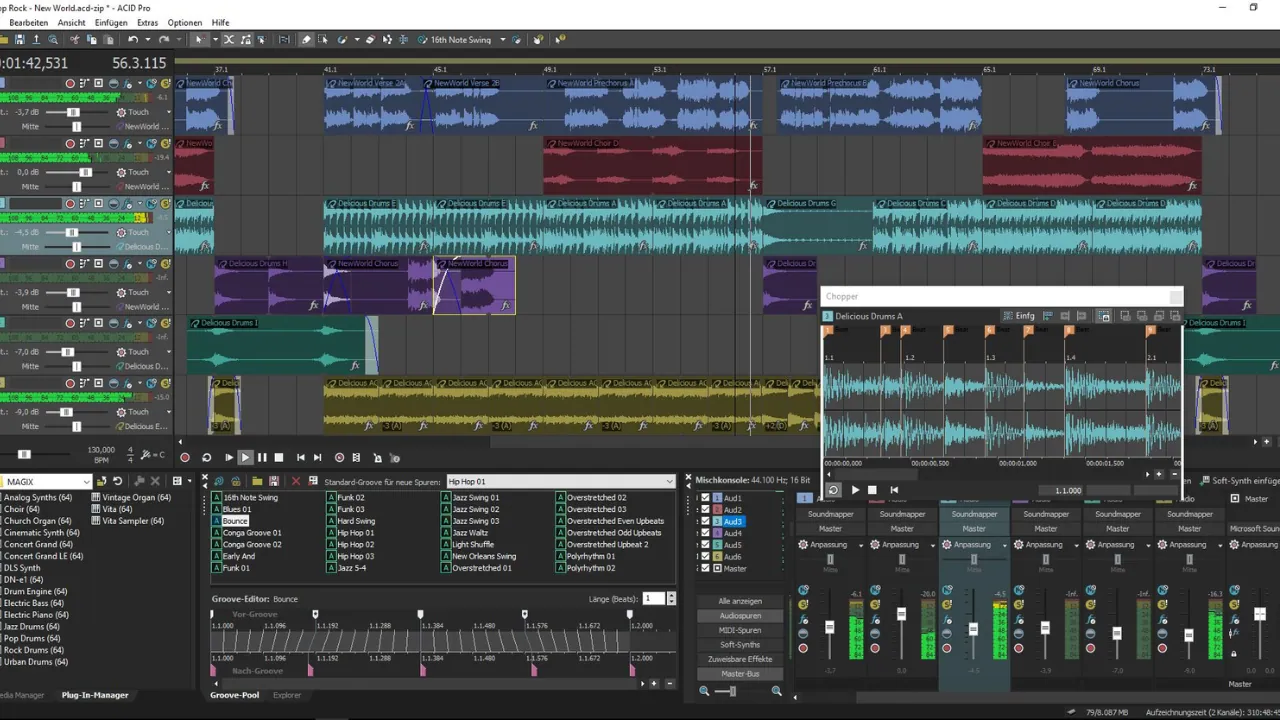Select Rock Drums (64) plug-in
The width and height of the screenshot is (1280, 720).
pyautogui.click(x=31, y=650)
